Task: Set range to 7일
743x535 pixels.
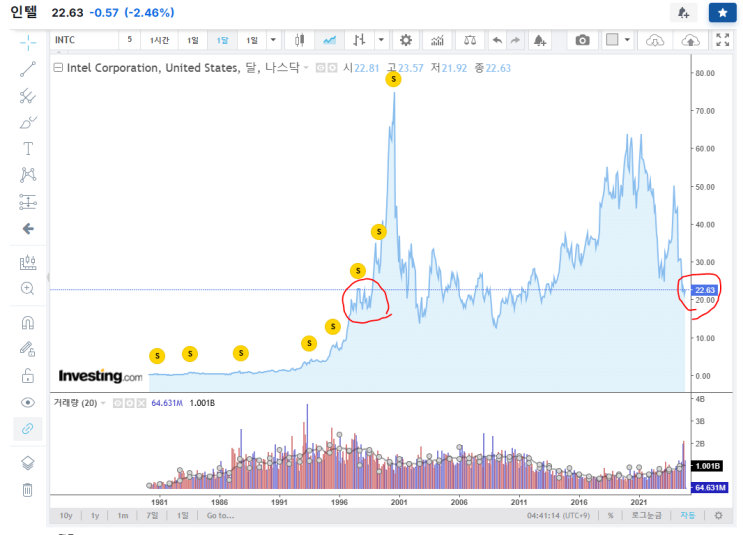Action: (x=152, y=515)
